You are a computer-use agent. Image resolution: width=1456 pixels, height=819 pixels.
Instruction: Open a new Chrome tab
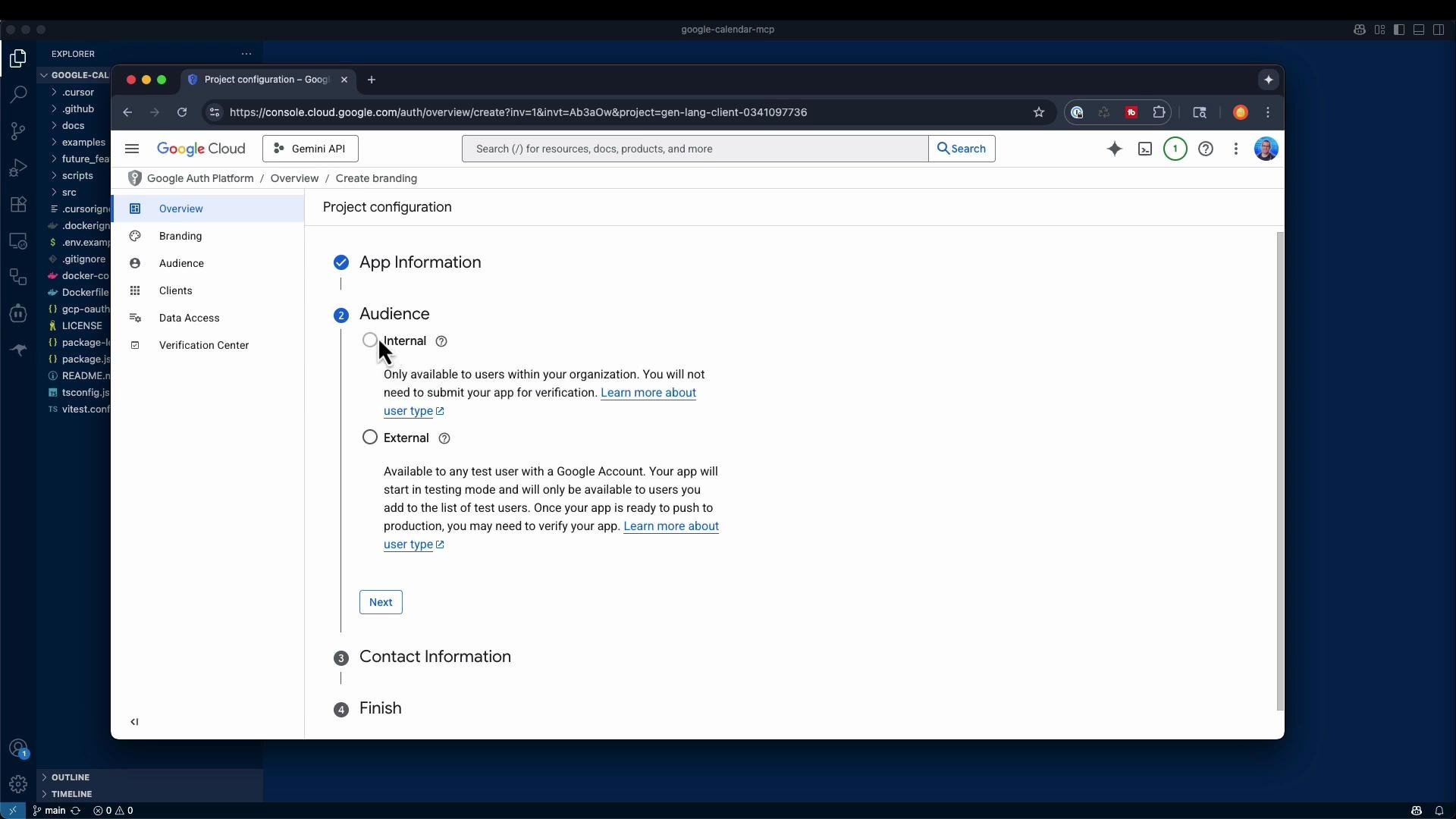point(372,80)
